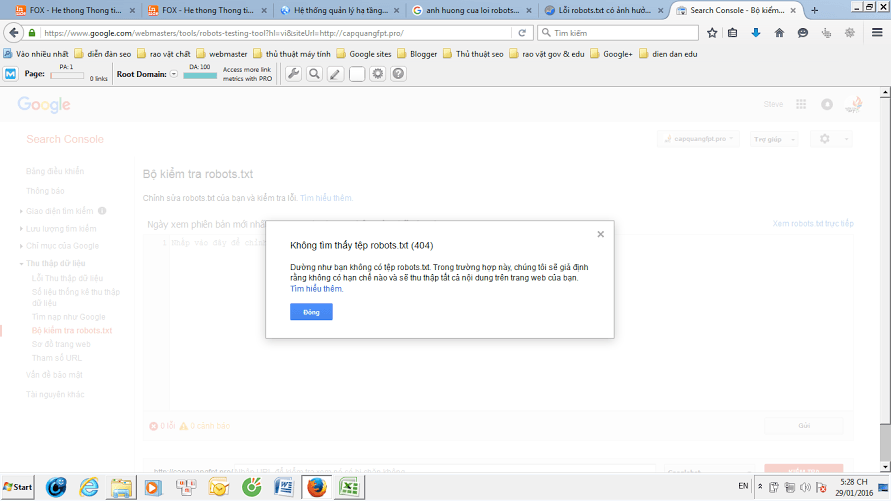Open the taskbar volume speaker icon

[x=805, y=487]
